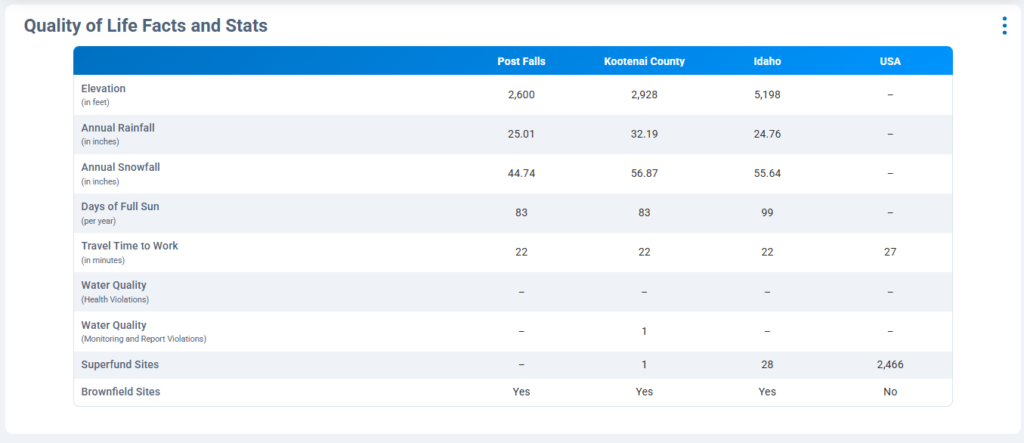Click Kootenai County annual rainfall value 32.19
This screenshot has width=1024, height=443.
click(644, 134)
